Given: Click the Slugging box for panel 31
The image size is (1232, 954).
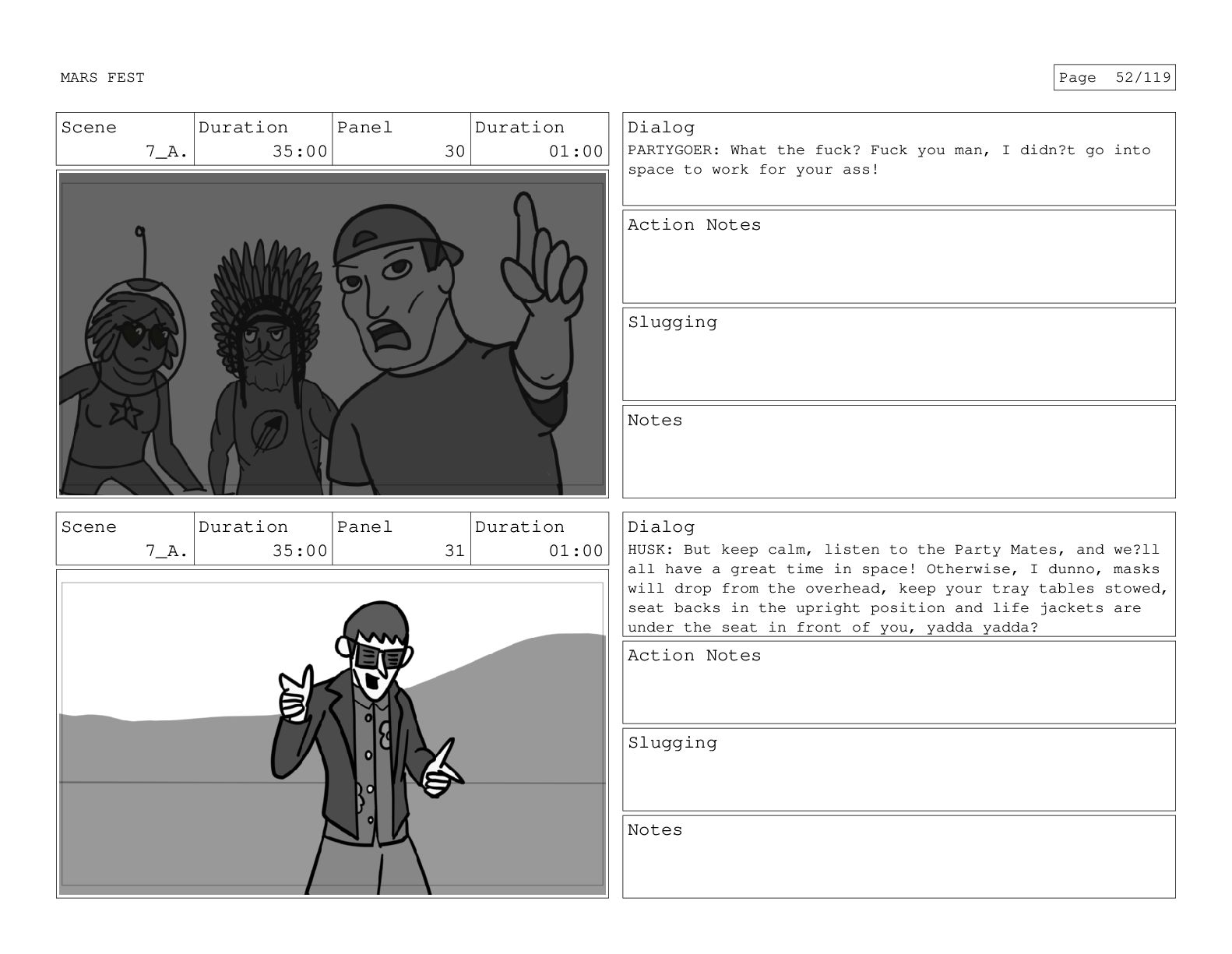Looking at the screenshot, I should 899,769.
